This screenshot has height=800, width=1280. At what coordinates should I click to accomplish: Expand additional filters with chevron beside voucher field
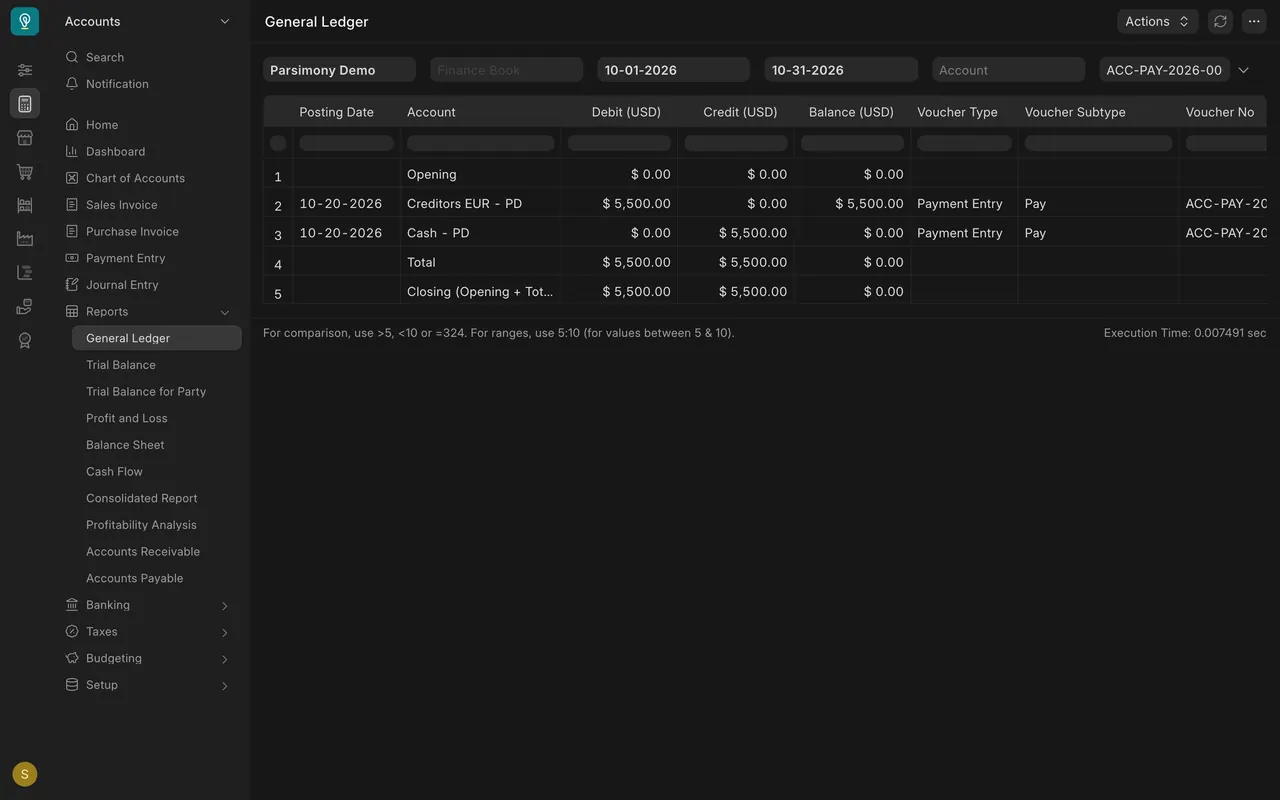[1244, 70]
